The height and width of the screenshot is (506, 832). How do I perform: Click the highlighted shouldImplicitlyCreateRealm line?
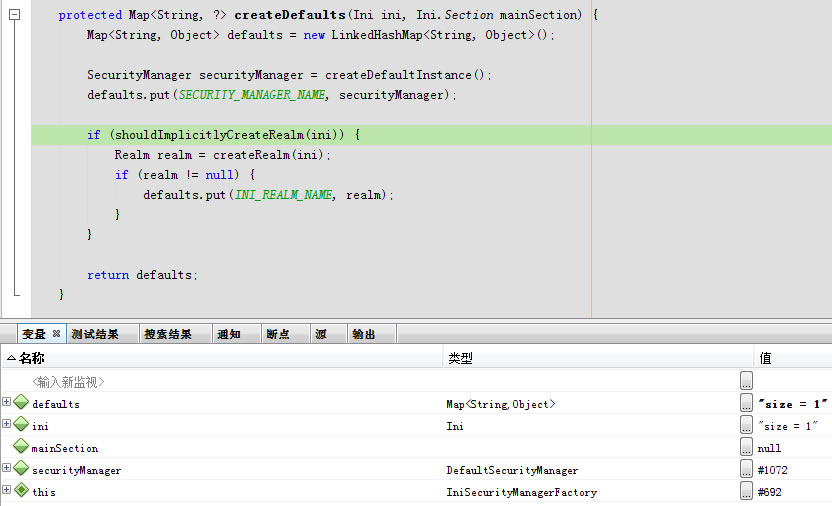[x=431, y=135]
